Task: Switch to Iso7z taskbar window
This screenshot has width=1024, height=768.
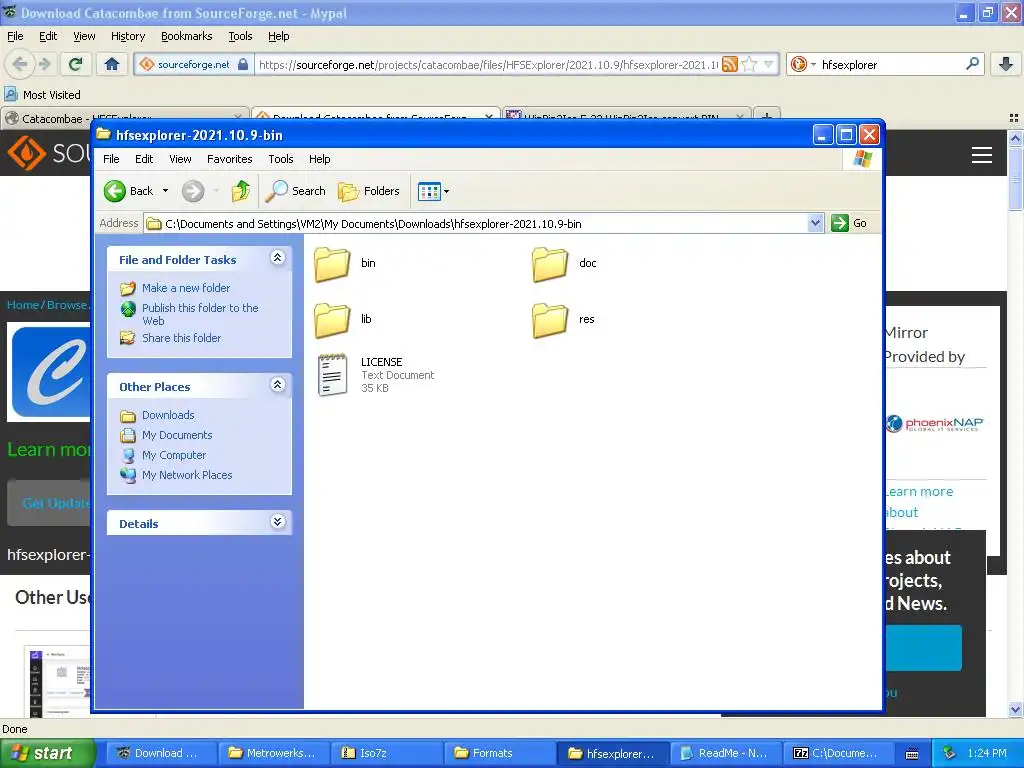Action: tap(387, 753)
